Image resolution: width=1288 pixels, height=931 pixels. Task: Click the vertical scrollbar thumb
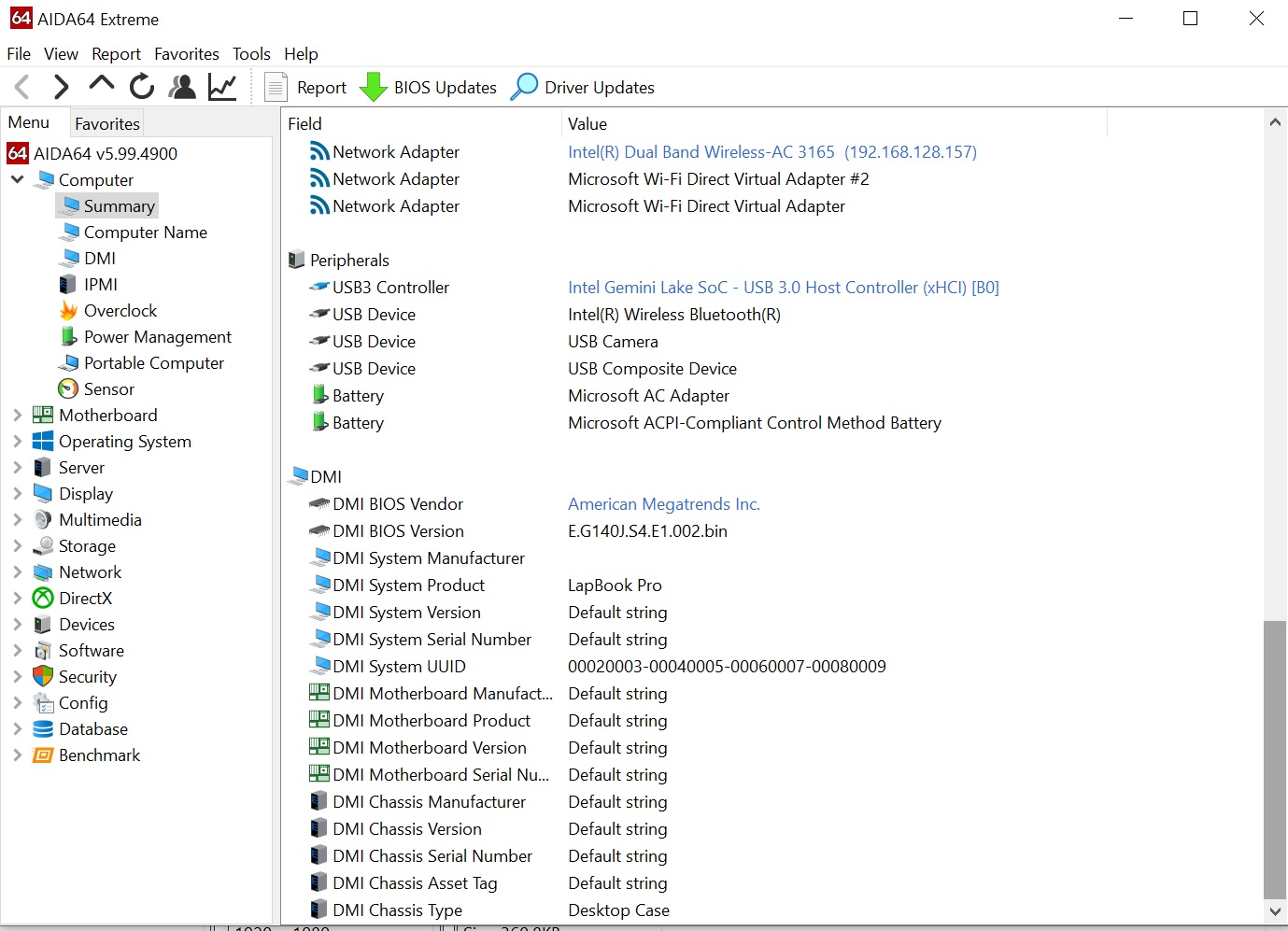tap(1275, 759)
